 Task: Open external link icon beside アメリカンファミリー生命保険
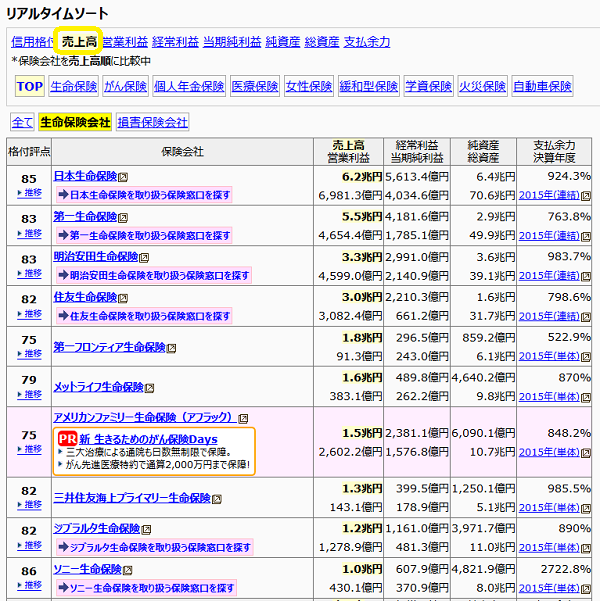click(x=243, y=419)
